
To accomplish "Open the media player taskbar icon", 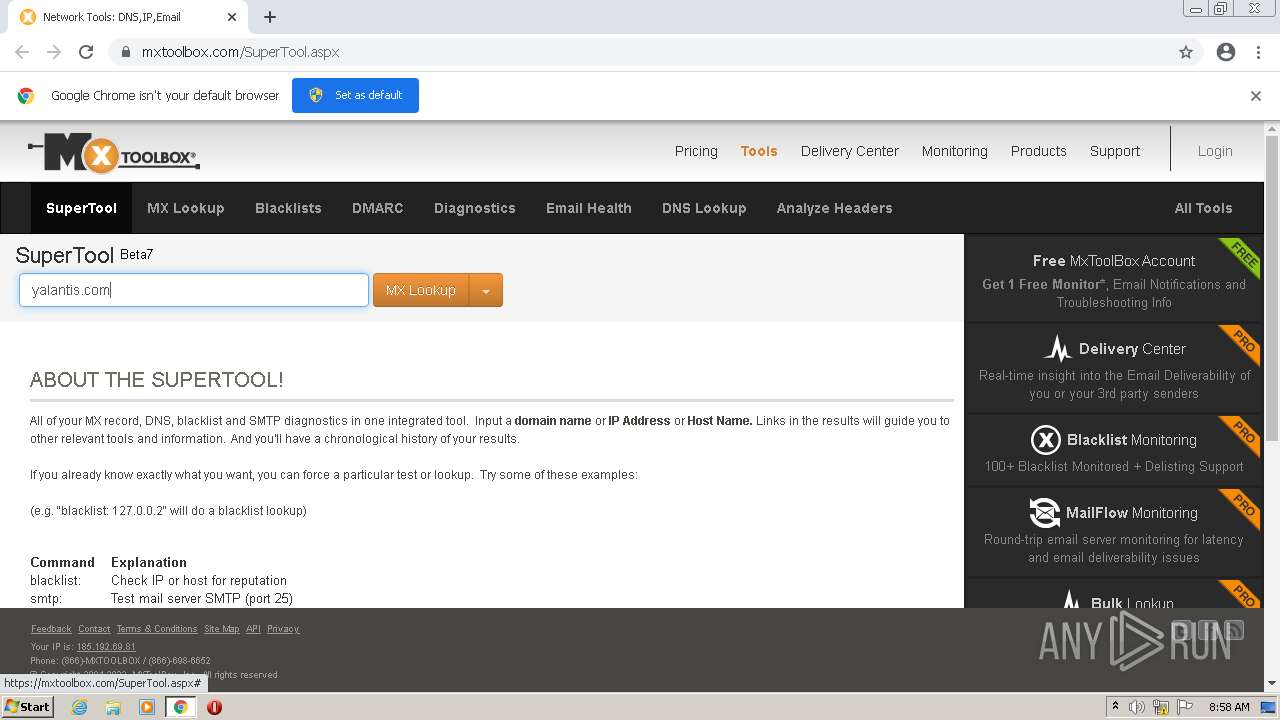I will click(x=147, y=707).
